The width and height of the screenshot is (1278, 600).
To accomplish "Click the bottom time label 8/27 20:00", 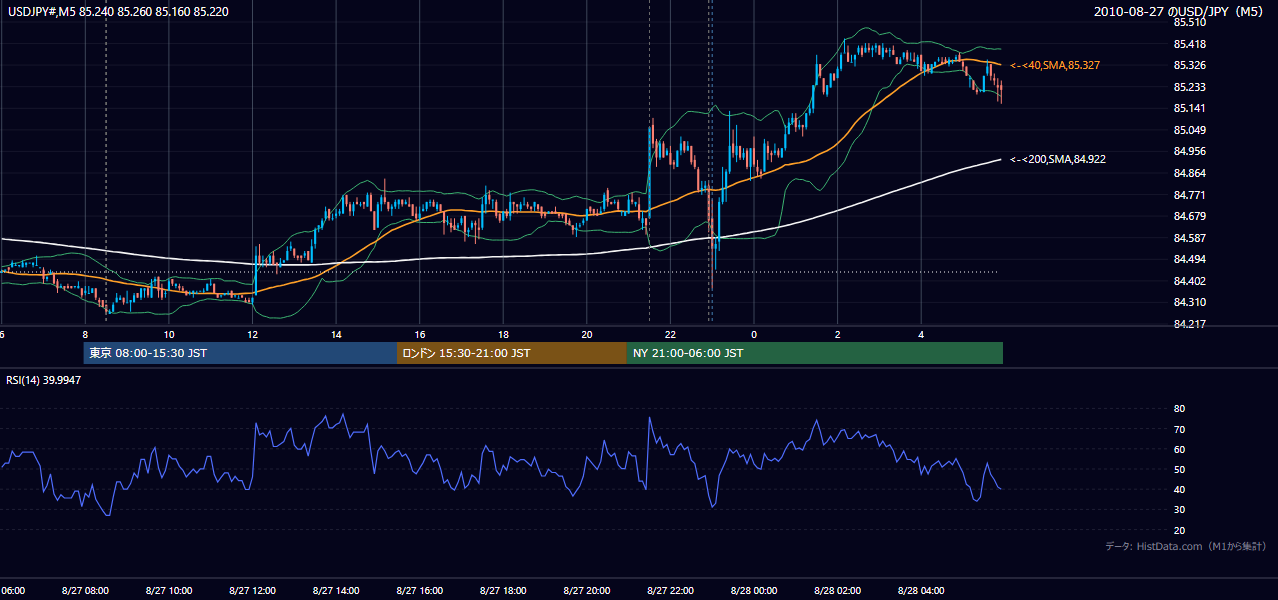I will pos(587,591).
